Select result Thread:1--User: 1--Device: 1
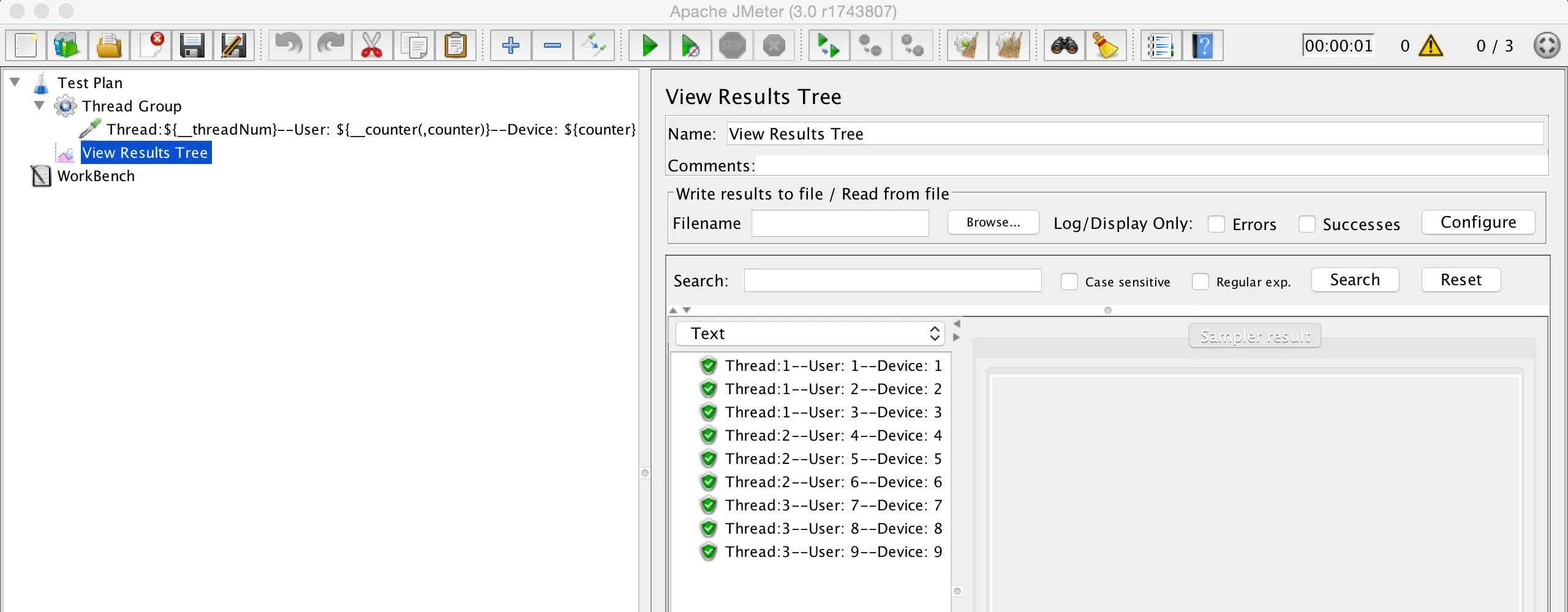Screen dimensions: 1568x612 833,366
